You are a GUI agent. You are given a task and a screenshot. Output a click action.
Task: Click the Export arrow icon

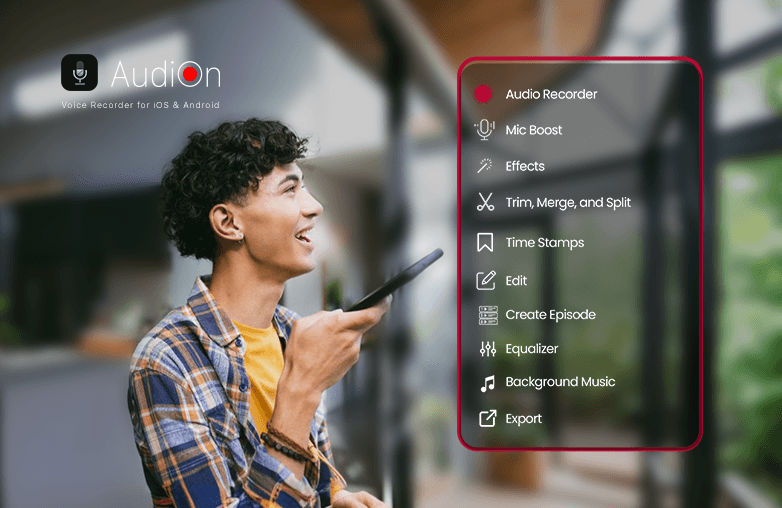coord(488,419)
